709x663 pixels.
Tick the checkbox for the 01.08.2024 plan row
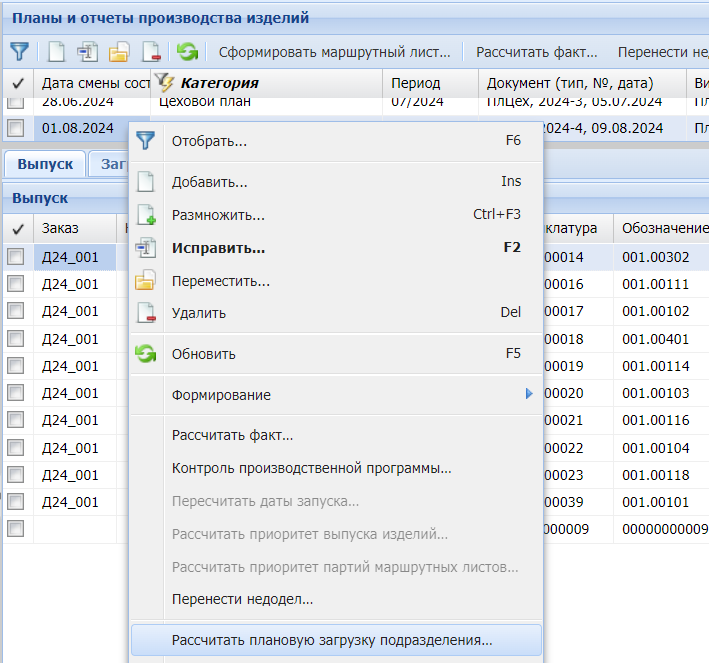pos(16,128)
